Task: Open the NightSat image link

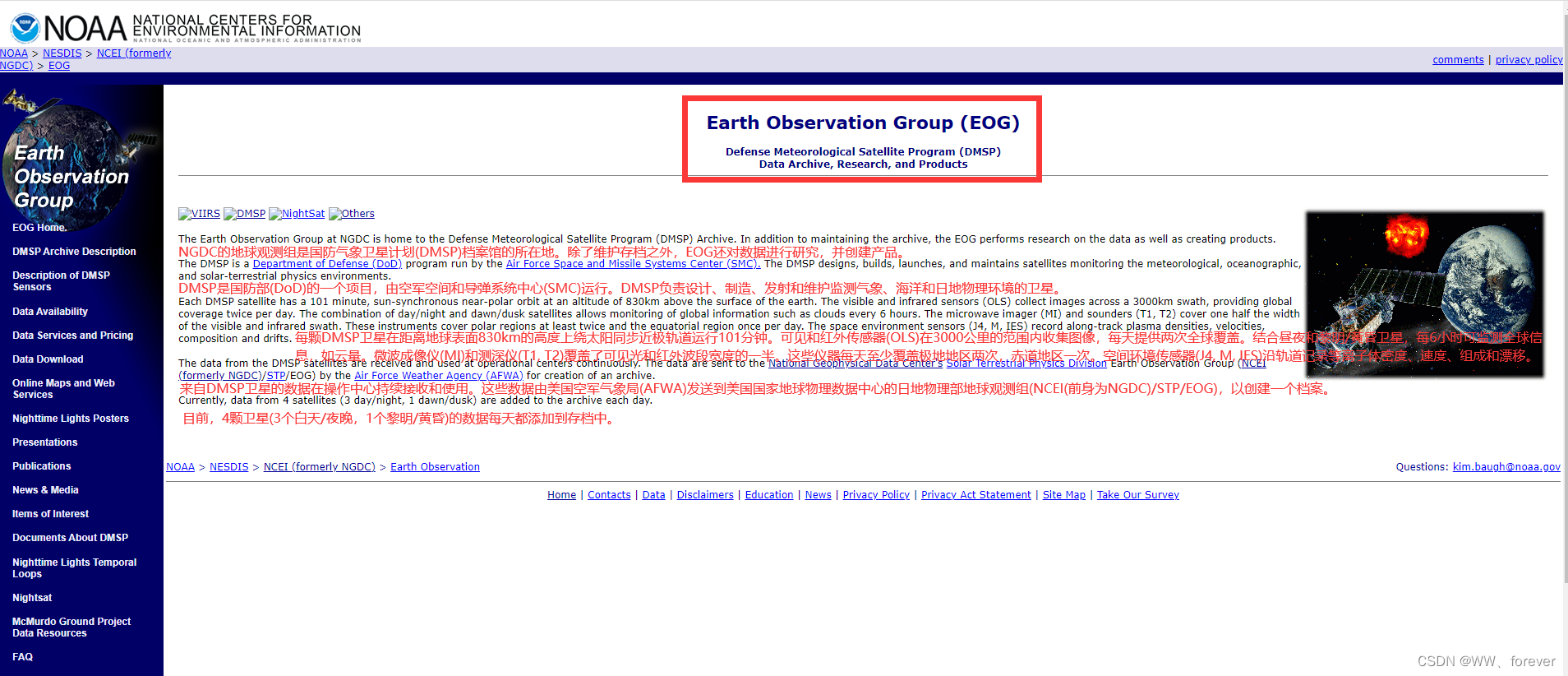Action: point(297,214)
